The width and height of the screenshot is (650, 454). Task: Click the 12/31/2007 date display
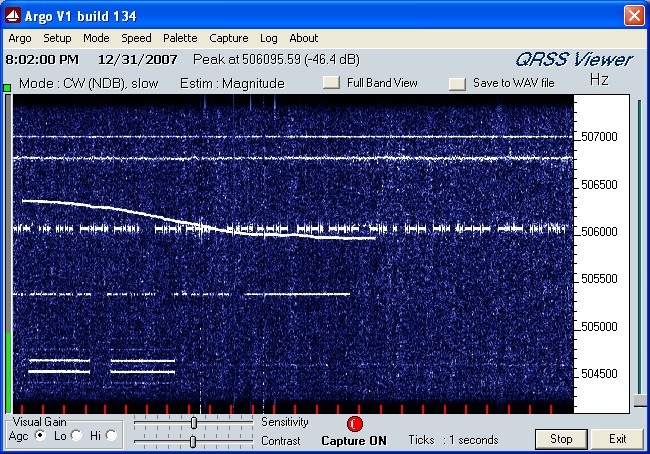[x=138, y=60]
